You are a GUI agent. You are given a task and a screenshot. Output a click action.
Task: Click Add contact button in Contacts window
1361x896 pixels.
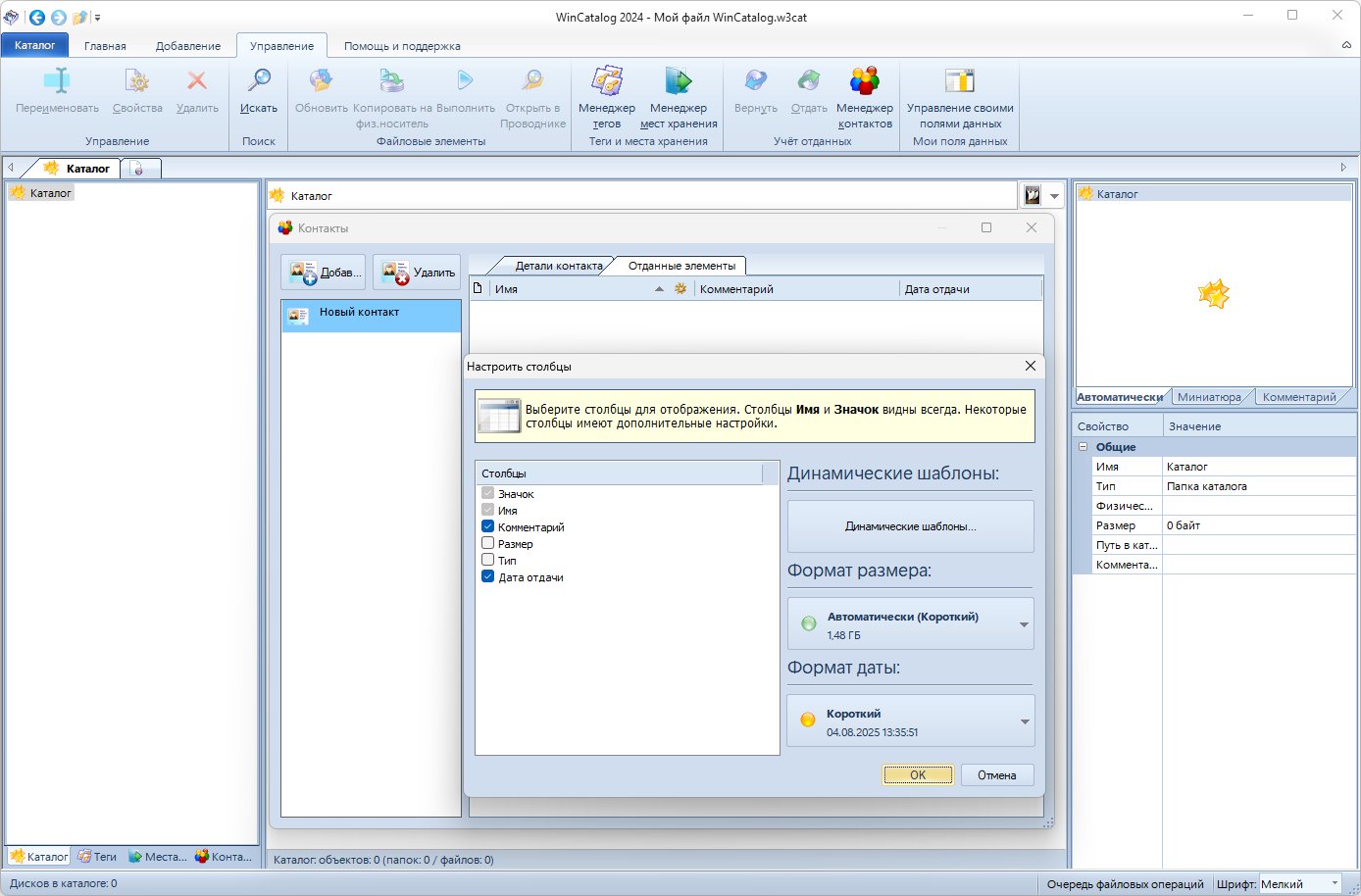[x=324, y=273]
